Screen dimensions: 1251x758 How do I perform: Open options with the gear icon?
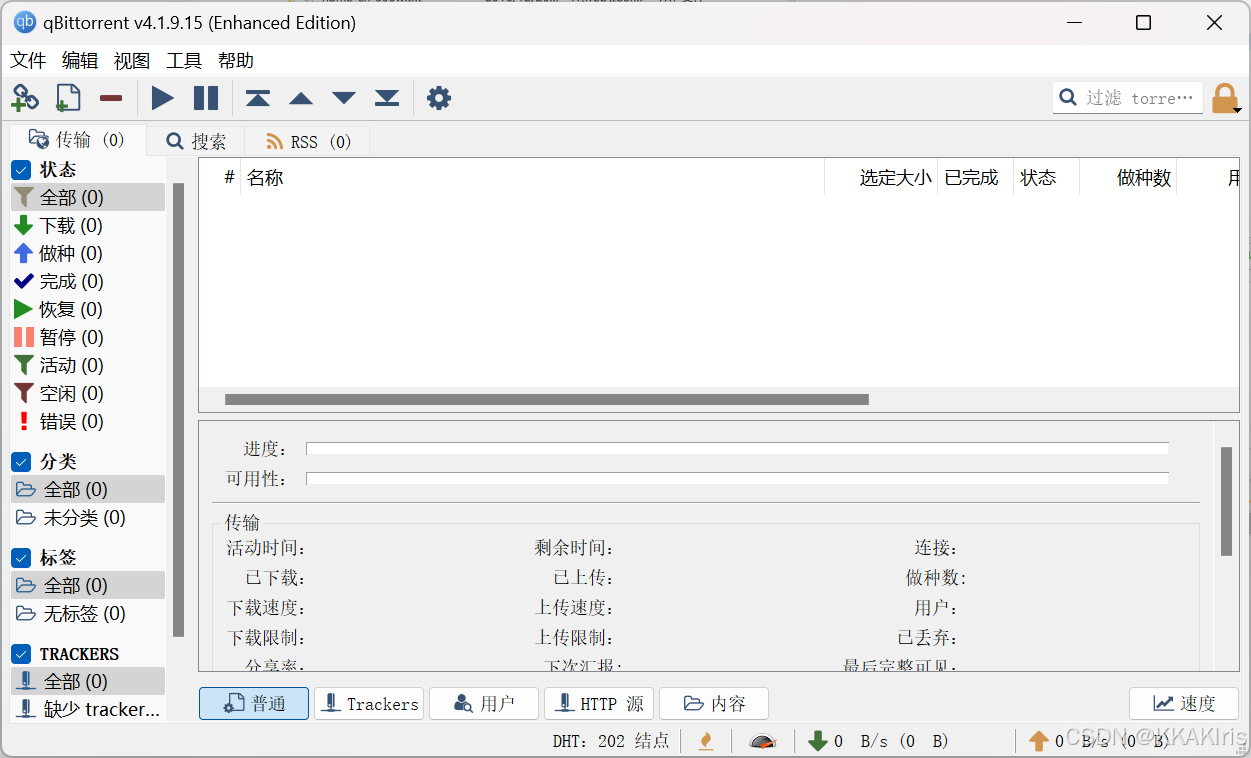click(x=439, y=98)
